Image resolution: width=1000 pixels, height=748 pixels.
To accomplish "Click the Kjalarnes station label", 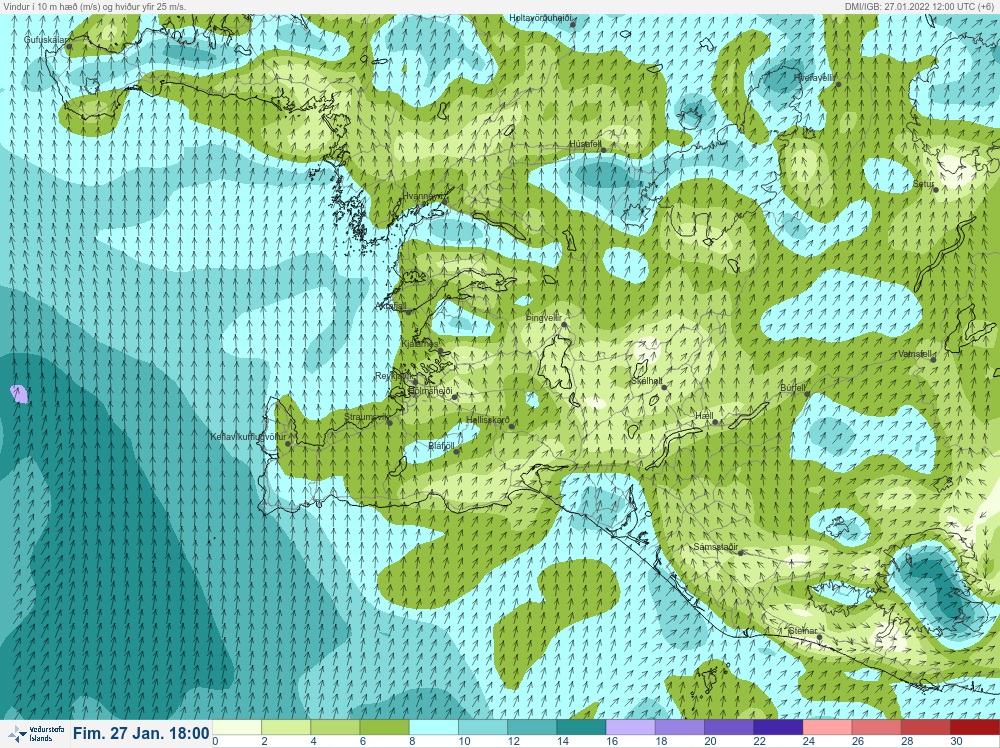I will click(419, 344).
